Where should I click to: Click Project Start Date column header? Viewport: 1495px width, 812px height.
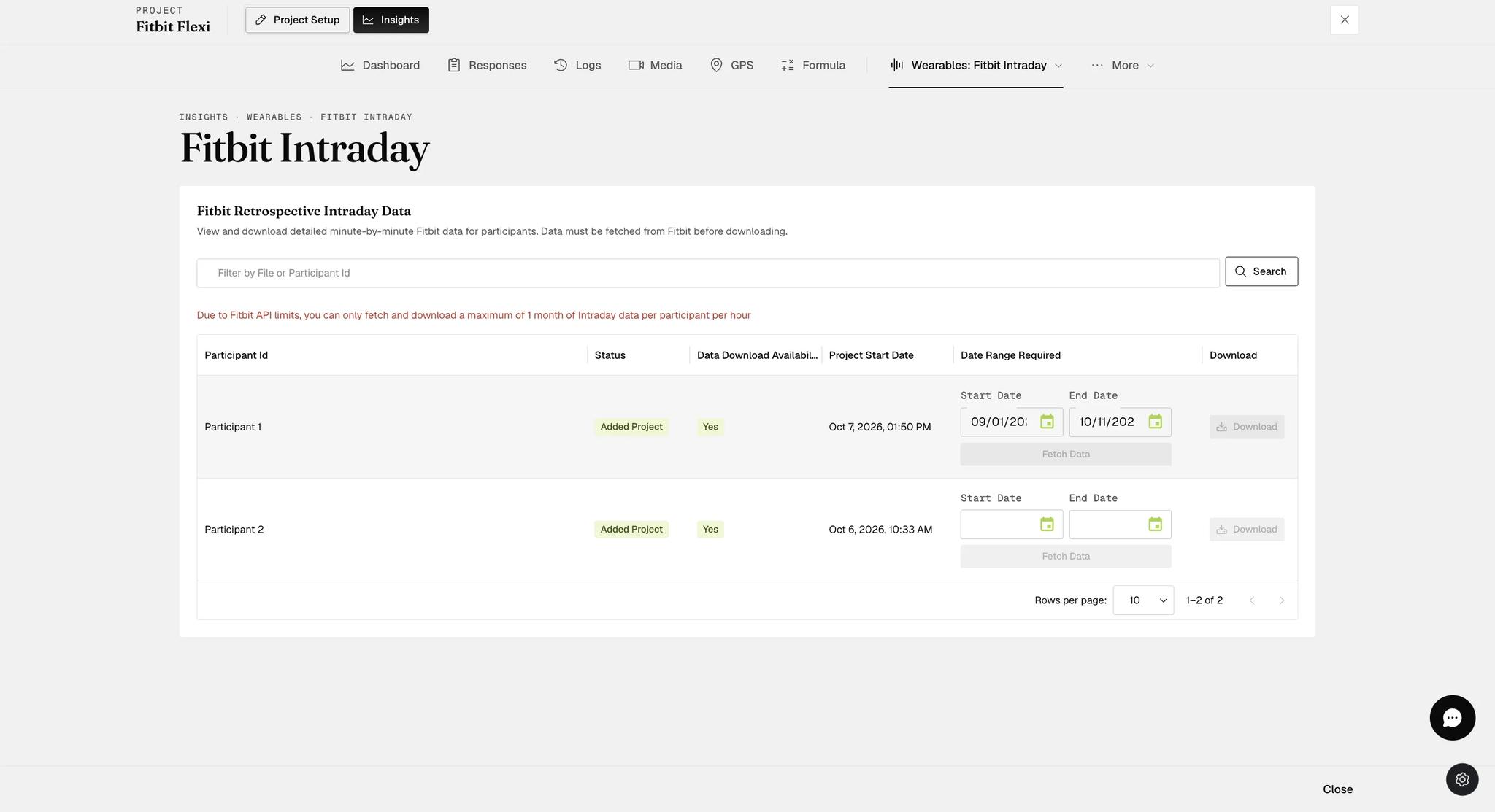(871, 355)
